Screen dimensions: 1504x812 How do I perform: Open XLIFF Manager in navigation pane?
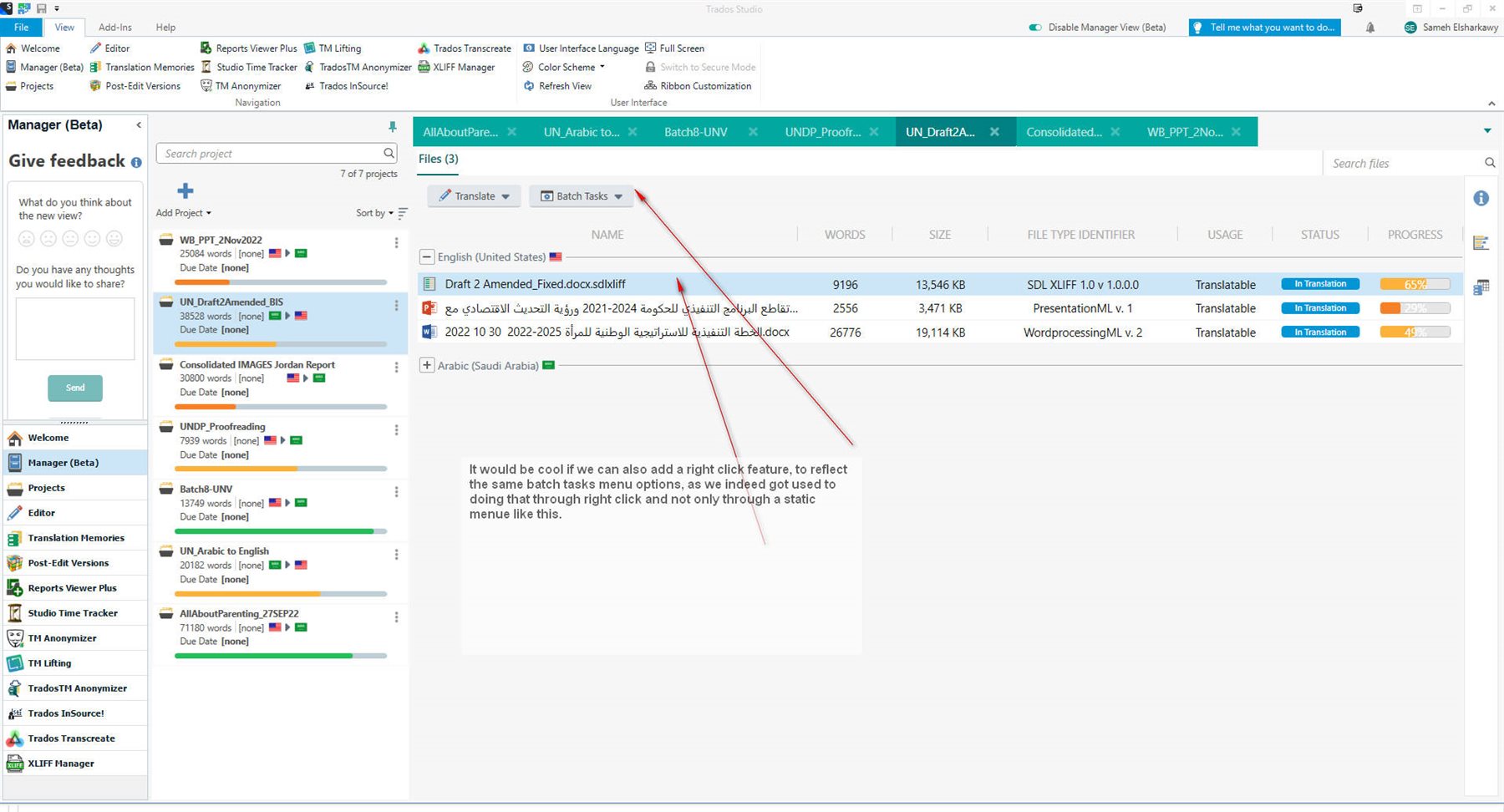pyautogui.click(x=75, y=764)
